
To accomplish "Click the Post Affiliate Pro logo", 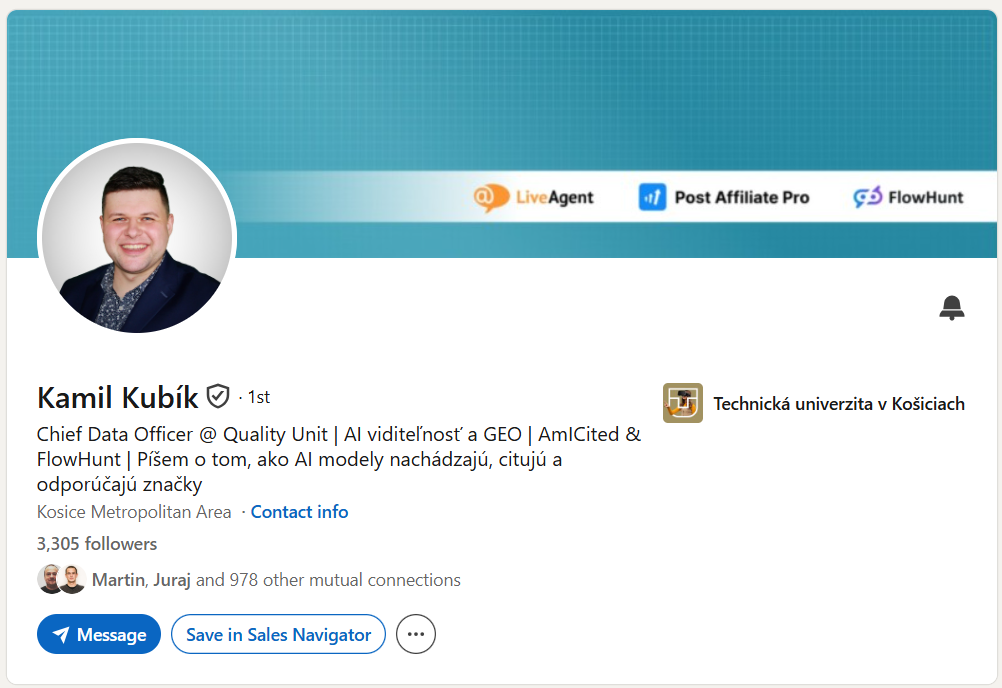I will (724, 197).
